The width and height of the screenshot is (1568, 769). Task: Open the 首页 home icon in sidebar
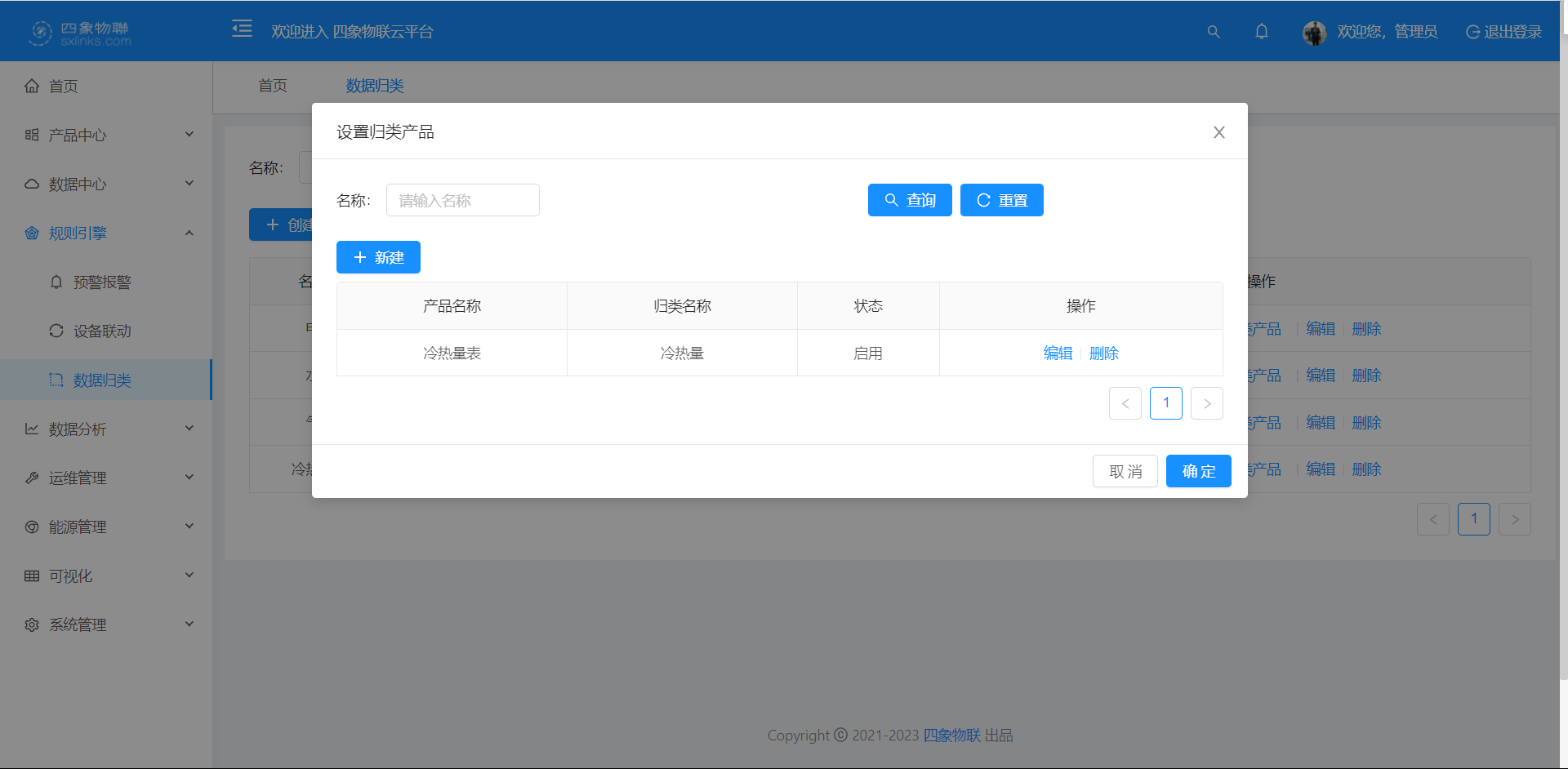coord(31,86)
